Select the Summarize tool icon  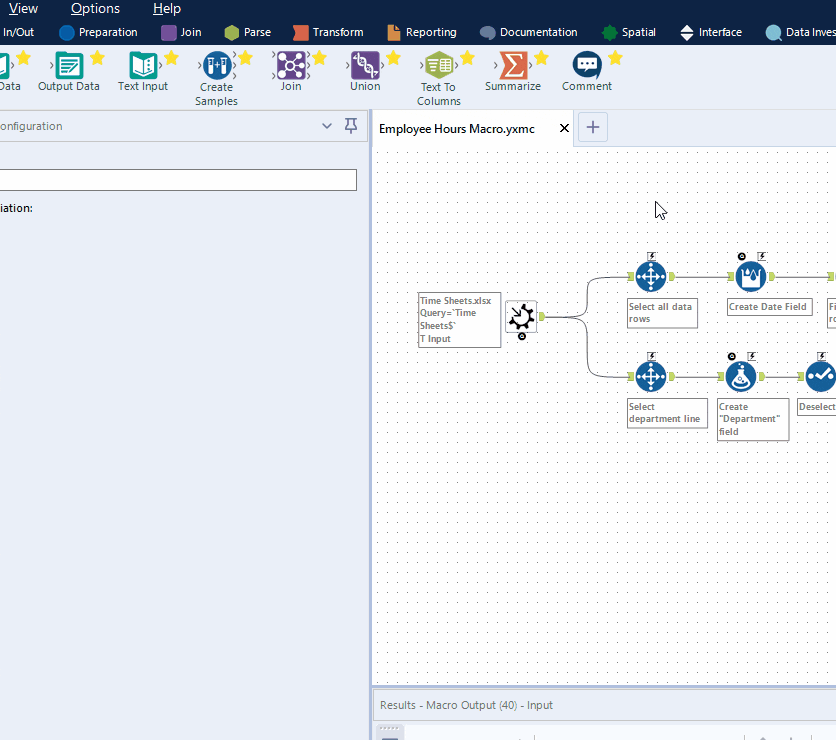point(513,66)
